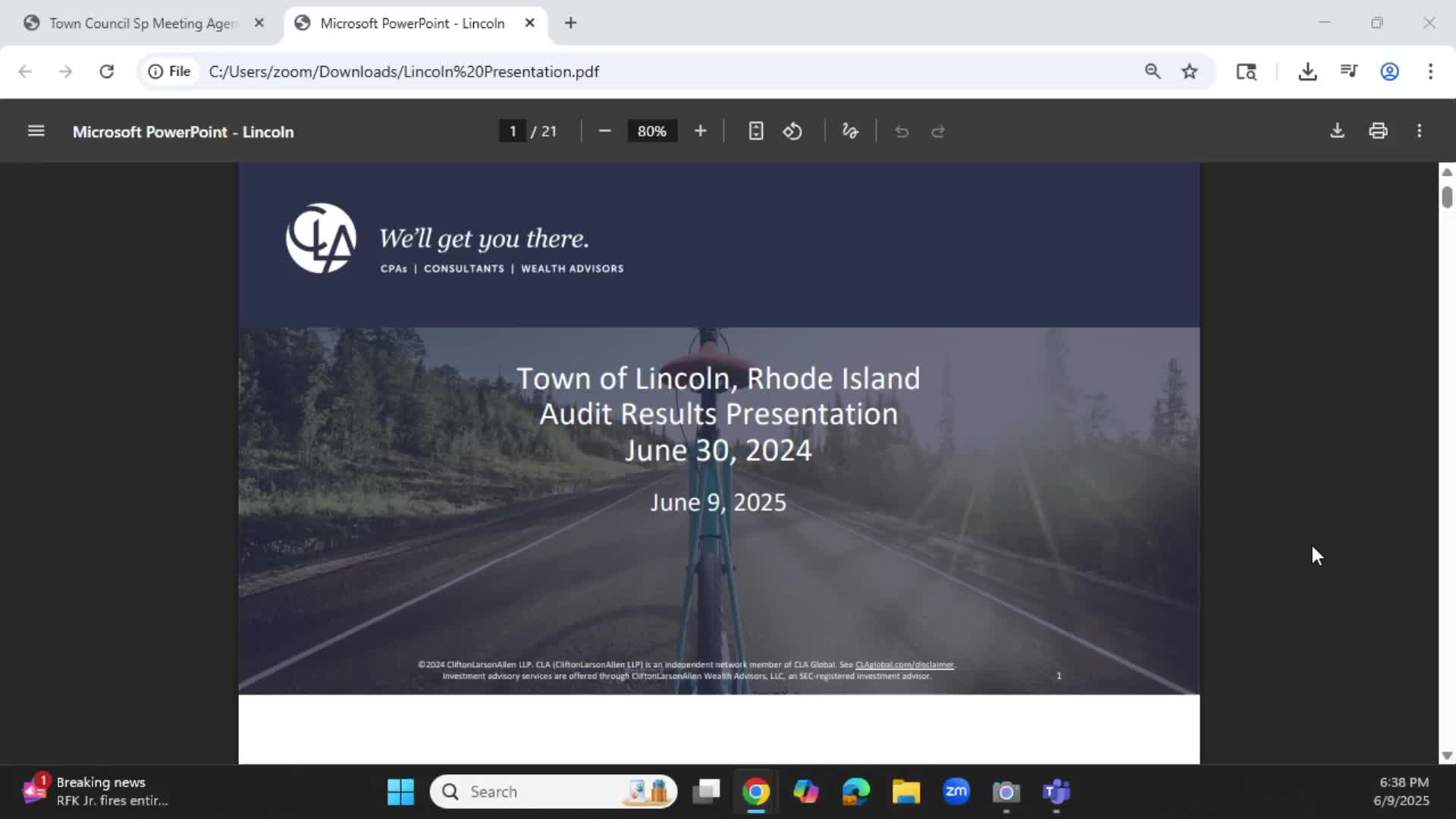This screenshot has width=1456, height=819.
Task: Click the zoom out minus button
Action: click(604, 131)
